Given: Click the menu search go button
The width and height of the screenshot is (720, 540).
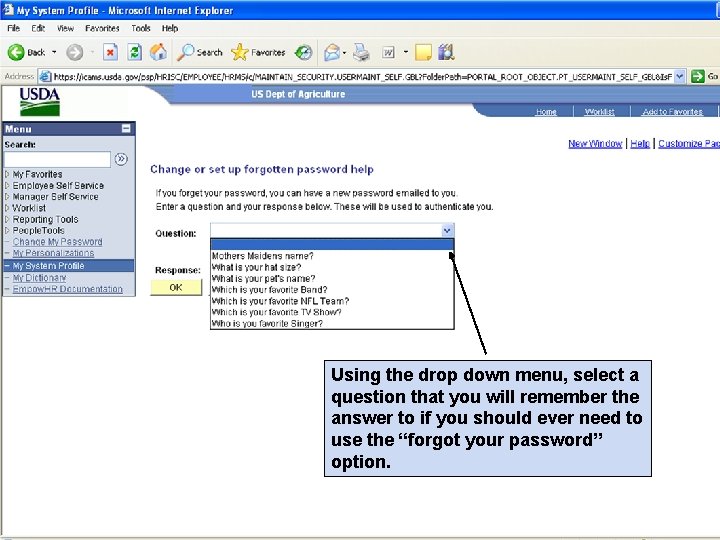Looking at the screenshot, I should [121, 159].
